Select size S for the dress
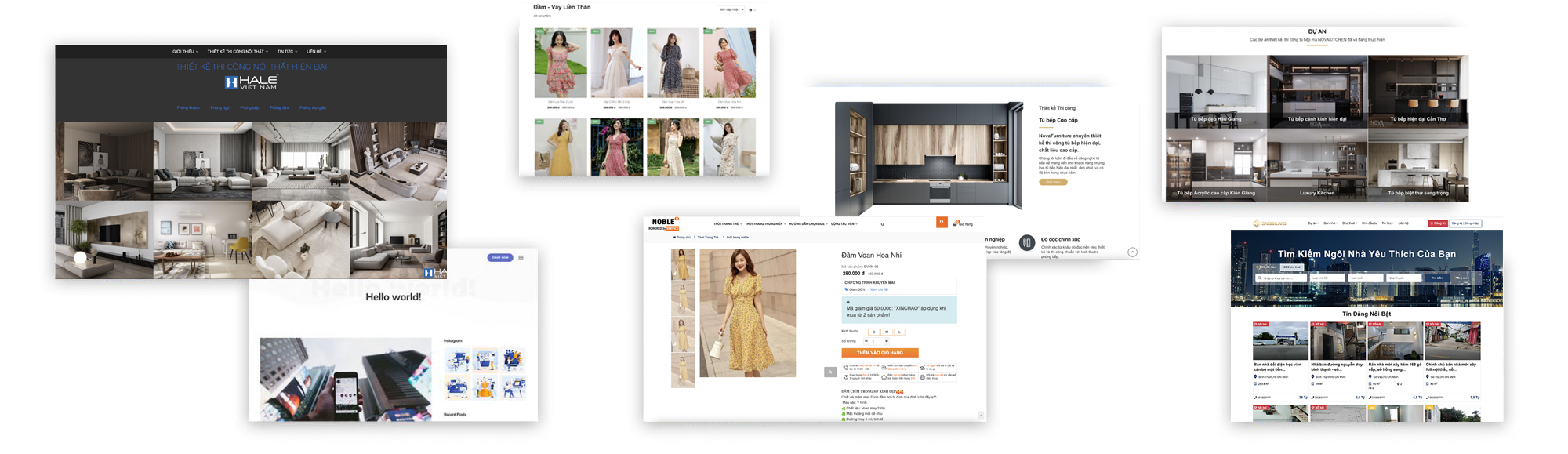 pyautogui.click(x=873, y=332)
